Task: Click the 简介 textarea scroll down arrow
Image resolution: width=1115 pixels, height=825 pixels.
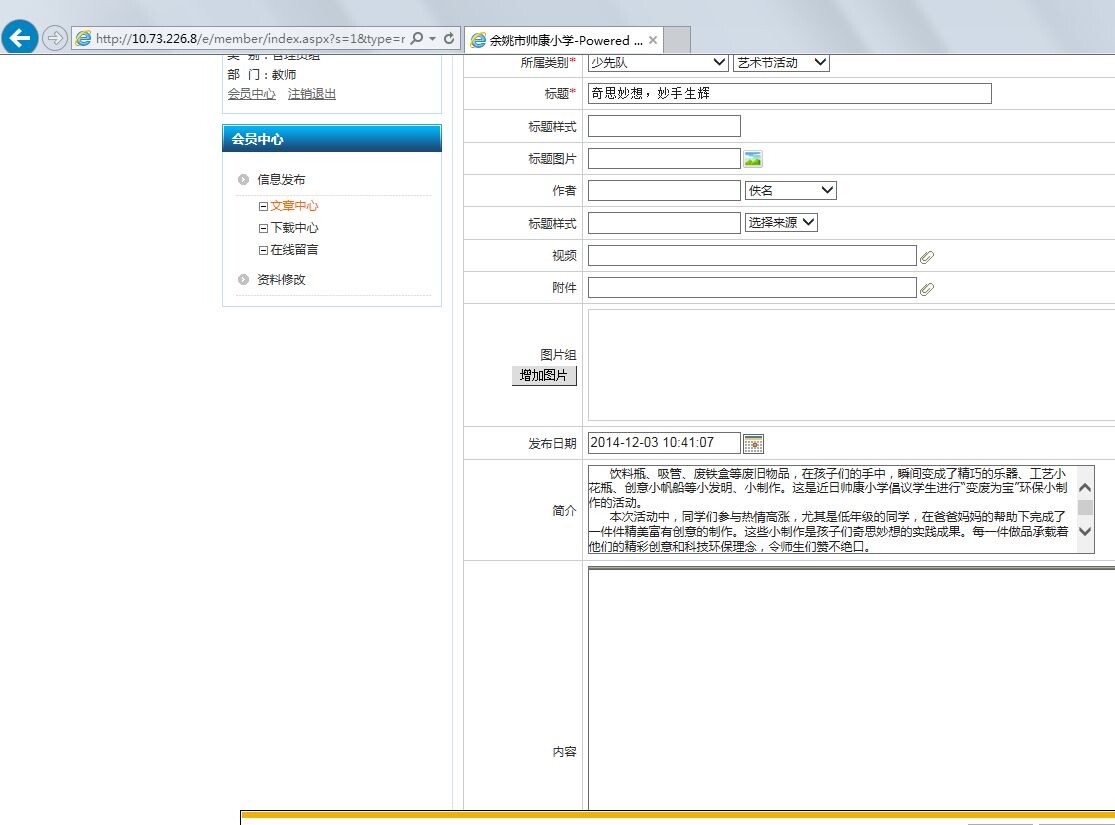Action: (1085, 532)
